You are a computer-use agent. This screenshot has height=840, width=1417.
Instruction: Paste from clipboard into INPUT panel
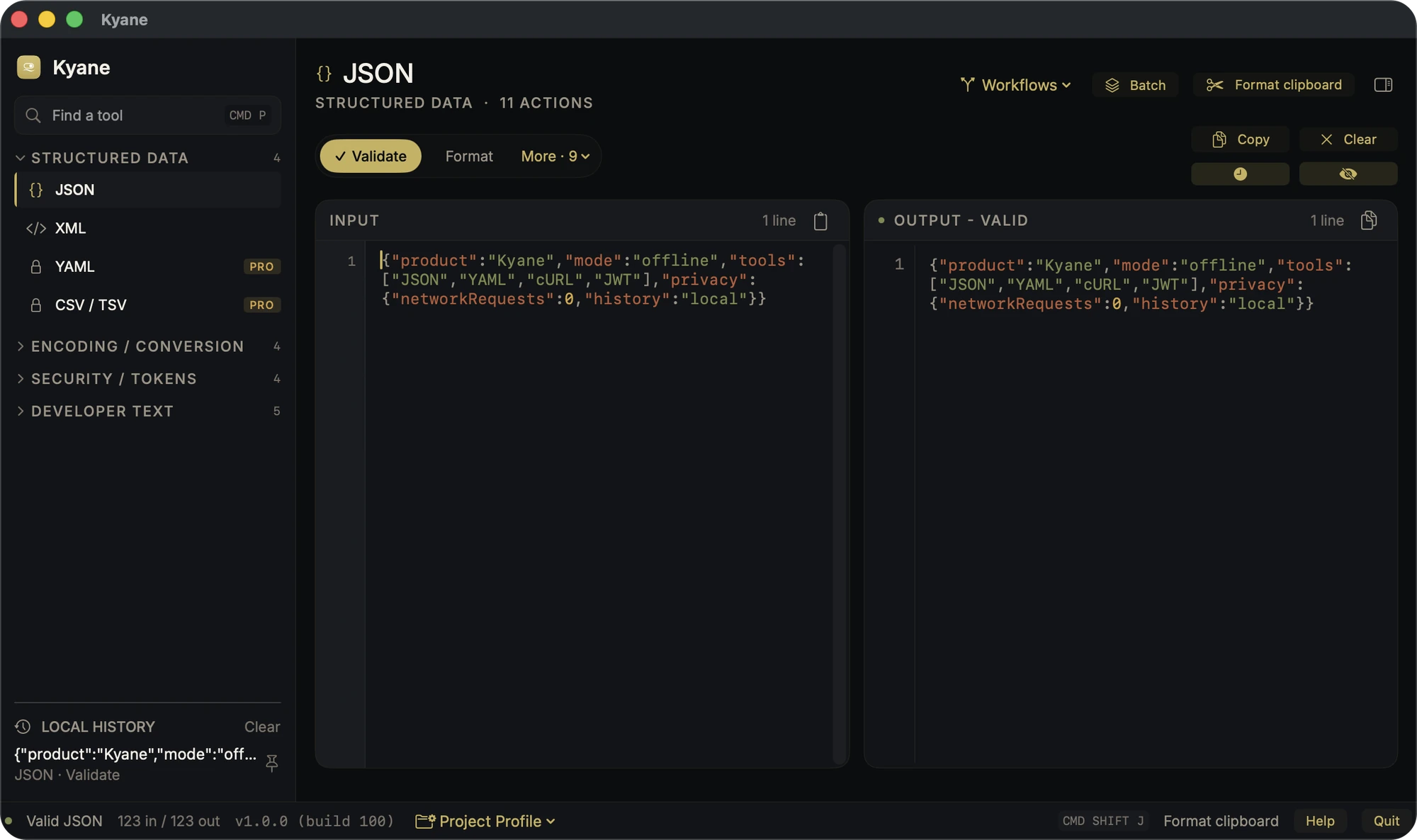[820, 221]
